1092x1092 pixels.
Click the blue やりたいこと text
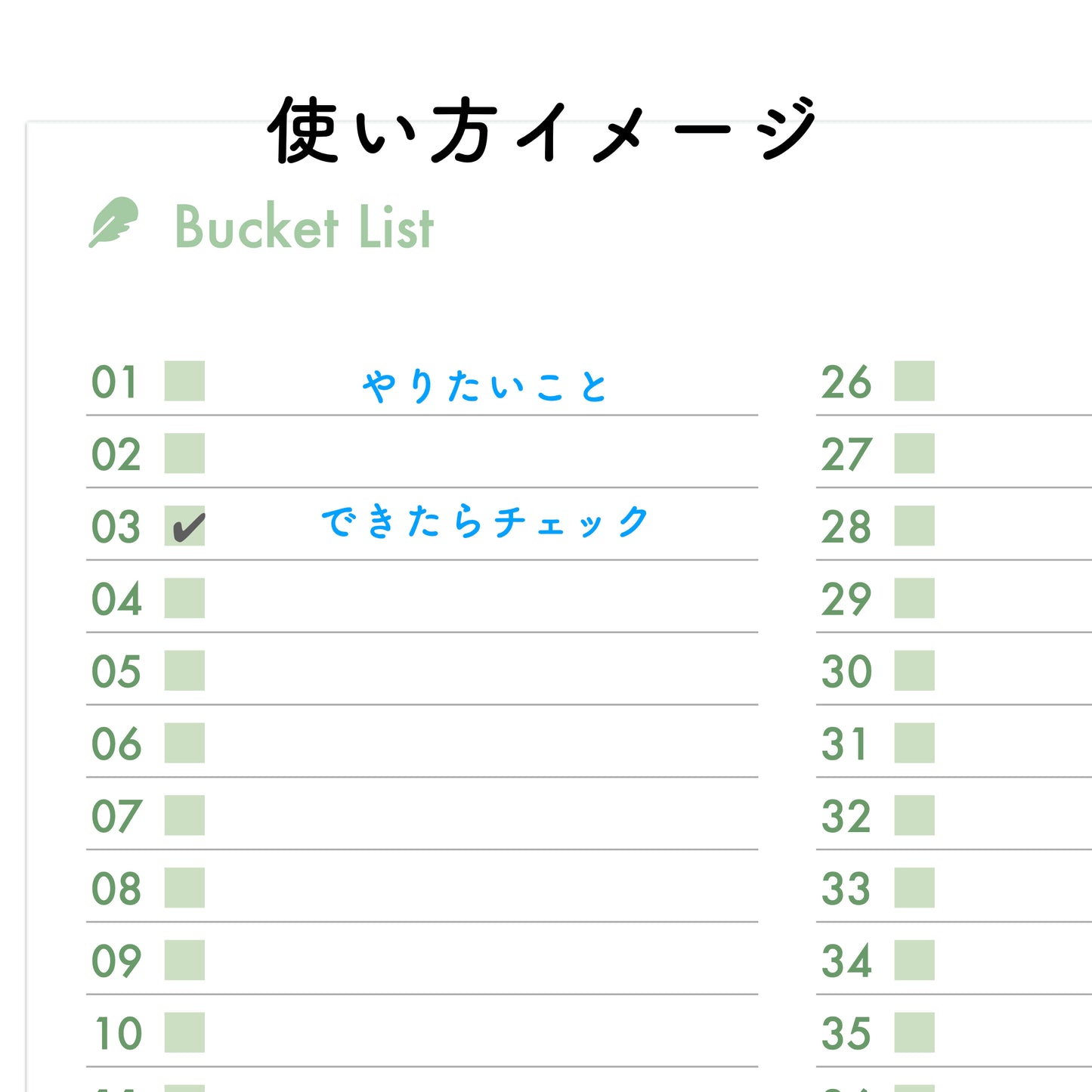coord(484,387)
